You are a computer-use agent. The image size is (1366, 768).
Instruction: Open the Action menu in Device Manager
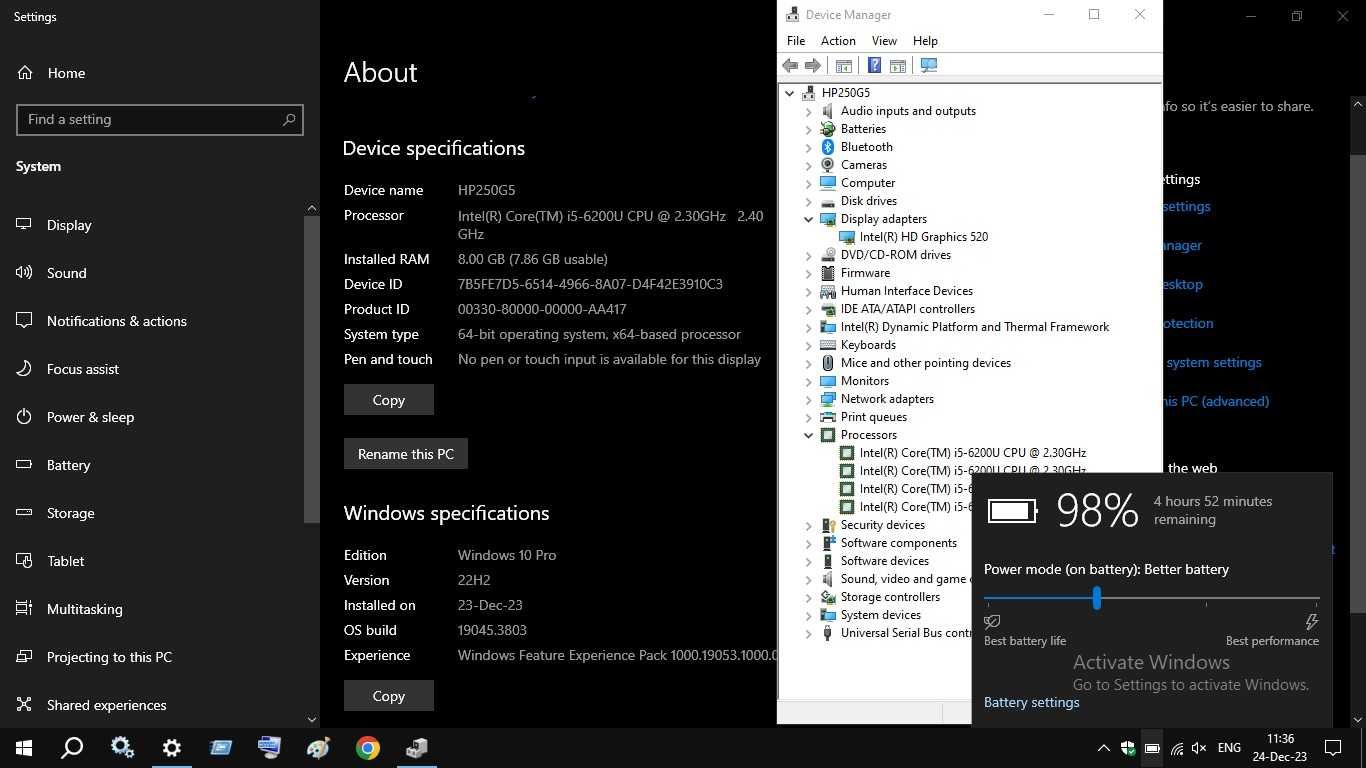pyautogui.click(x=838, y=41)
